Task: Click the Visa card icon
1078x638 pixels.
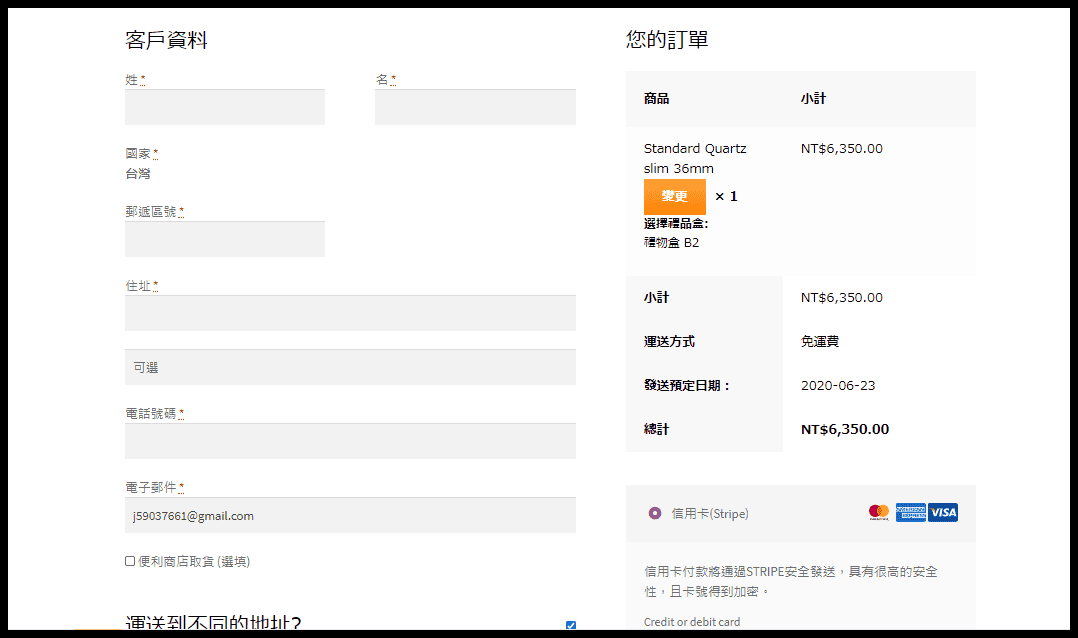Action: tap(943, 513)
